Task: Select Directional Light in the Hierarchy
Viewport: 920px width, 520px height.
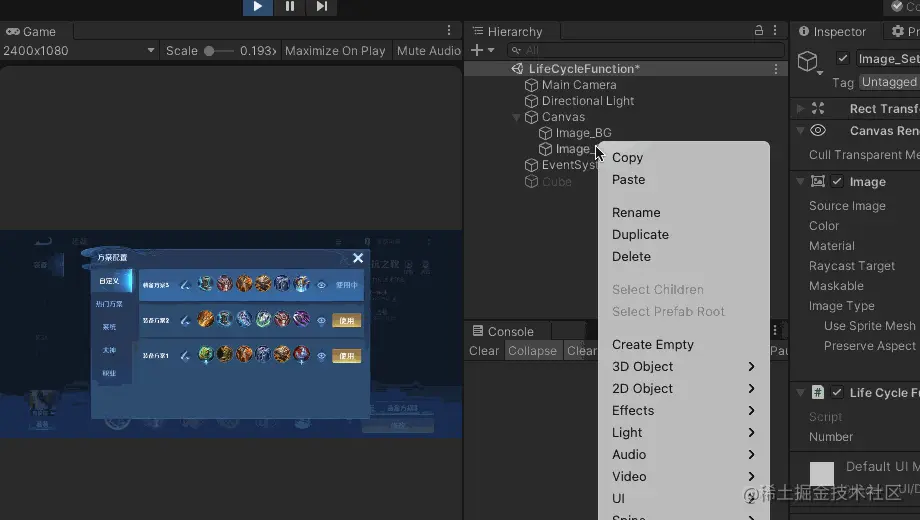Action: (587, 101)
